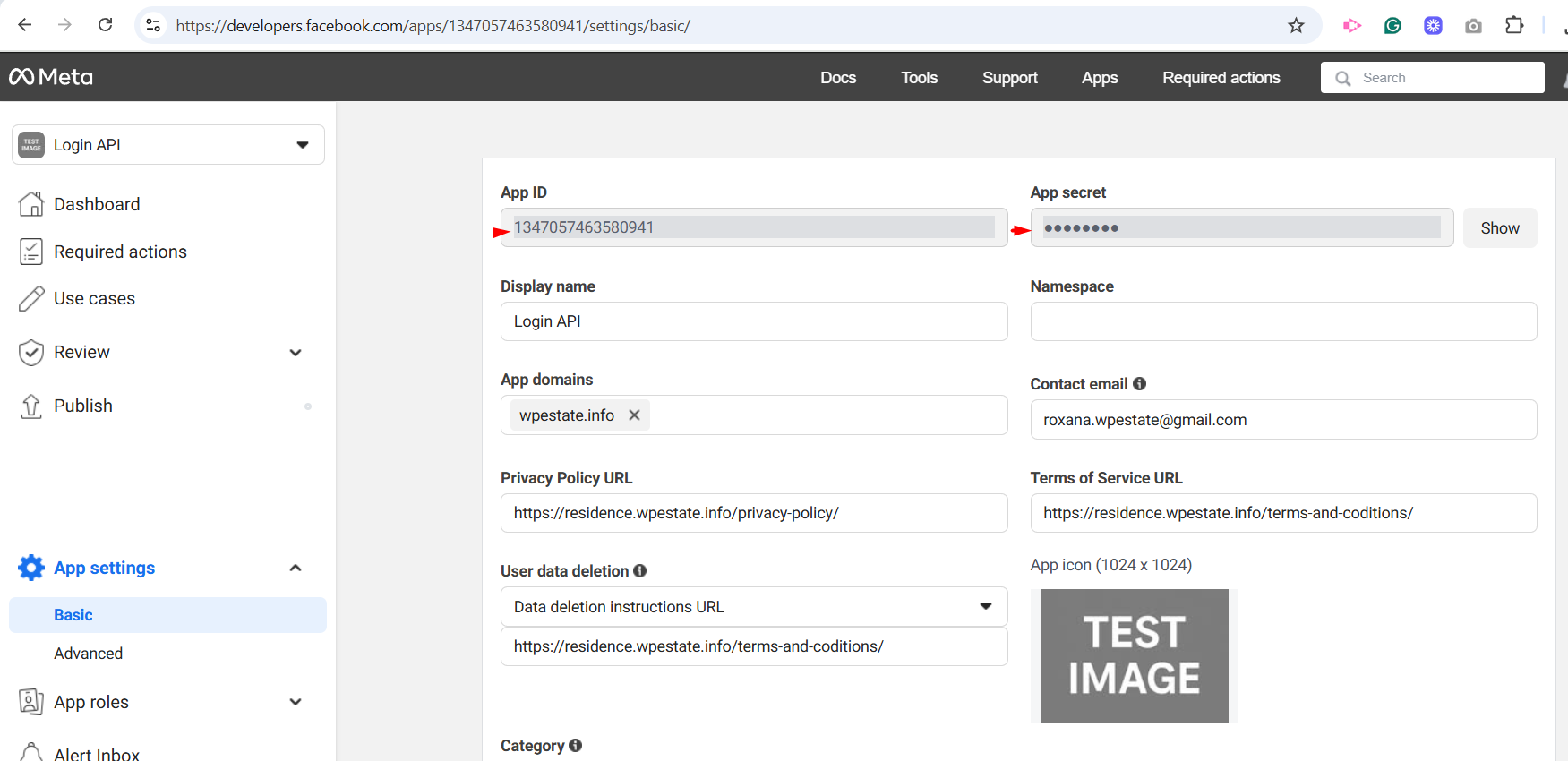Collapse the App settings section
The height and width of the screenshot is (761, 1568).
tap(296, 568)
